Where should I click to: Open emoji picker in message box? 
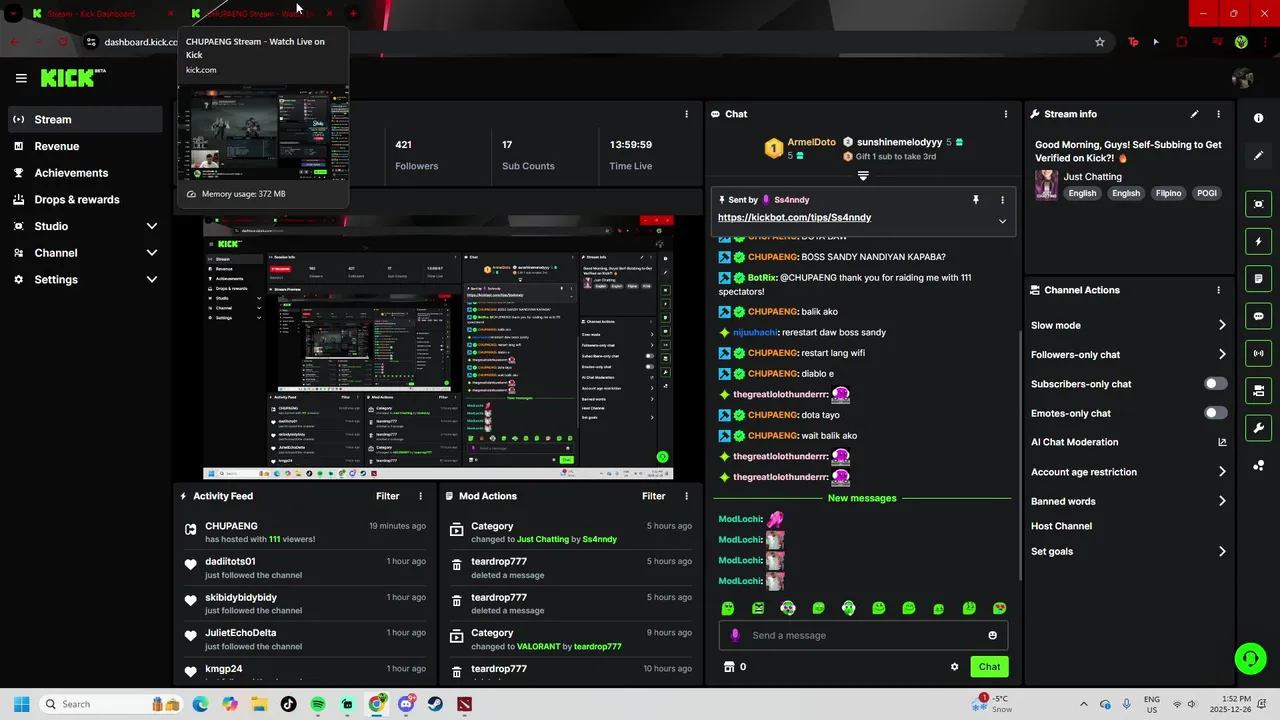point(992,635)
